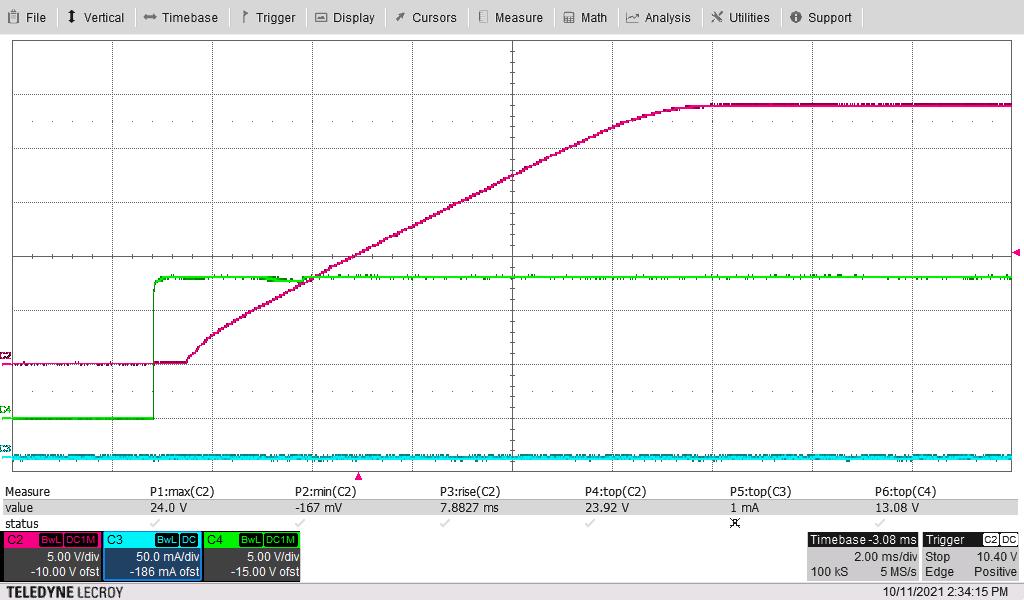Click the trigger level marker on the right grid edge
The image size is (1024, 600).
tap(1017, 252)
